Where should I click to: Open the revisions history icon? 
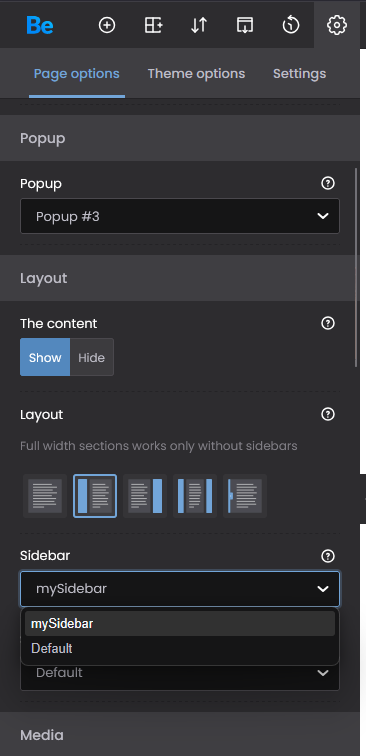coord(291,25)
